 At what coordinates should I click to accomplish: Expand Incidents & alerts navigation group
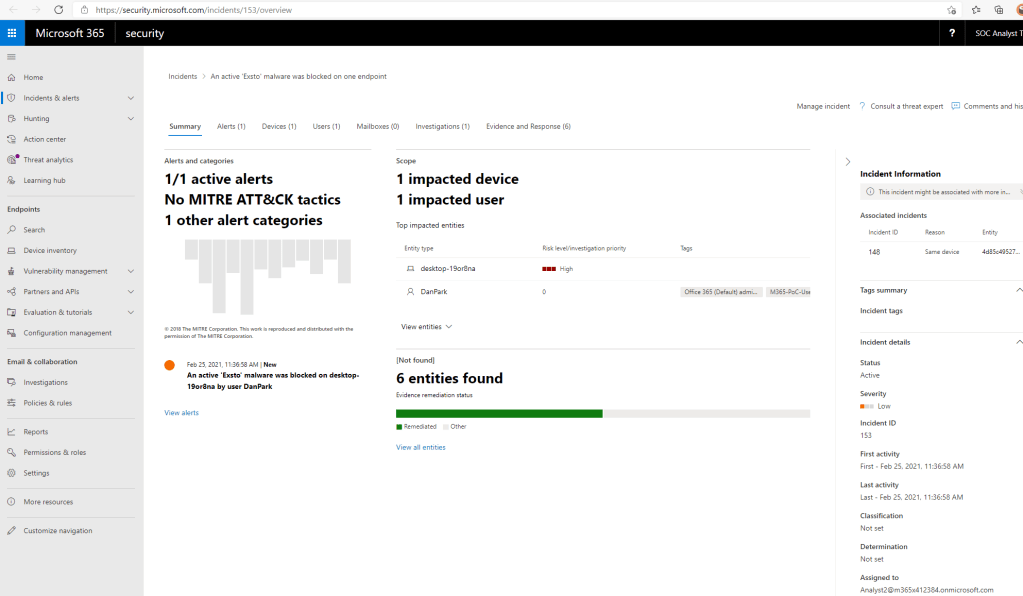(131, 98)
